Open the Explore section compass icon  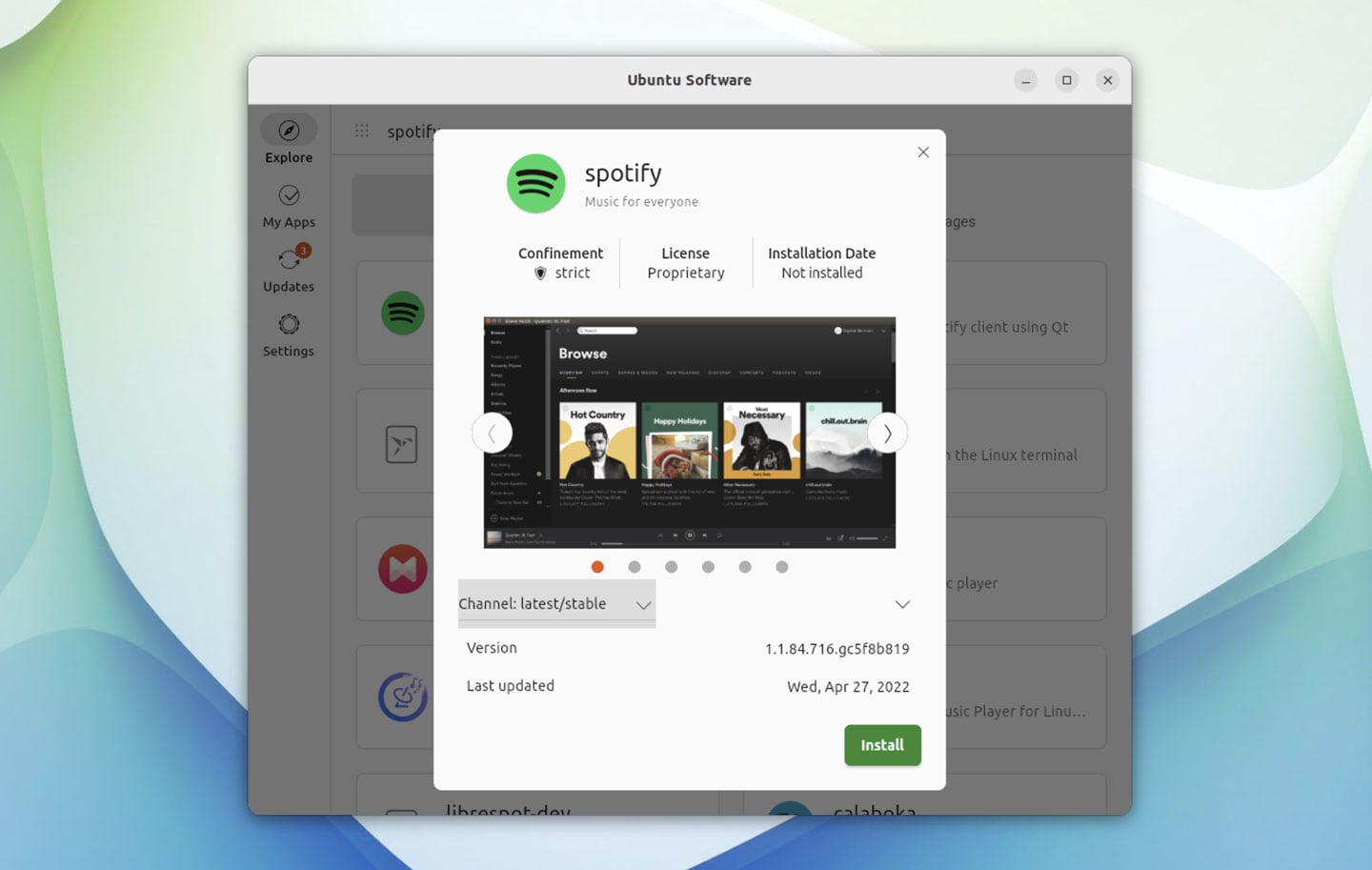tap(289, 130)
